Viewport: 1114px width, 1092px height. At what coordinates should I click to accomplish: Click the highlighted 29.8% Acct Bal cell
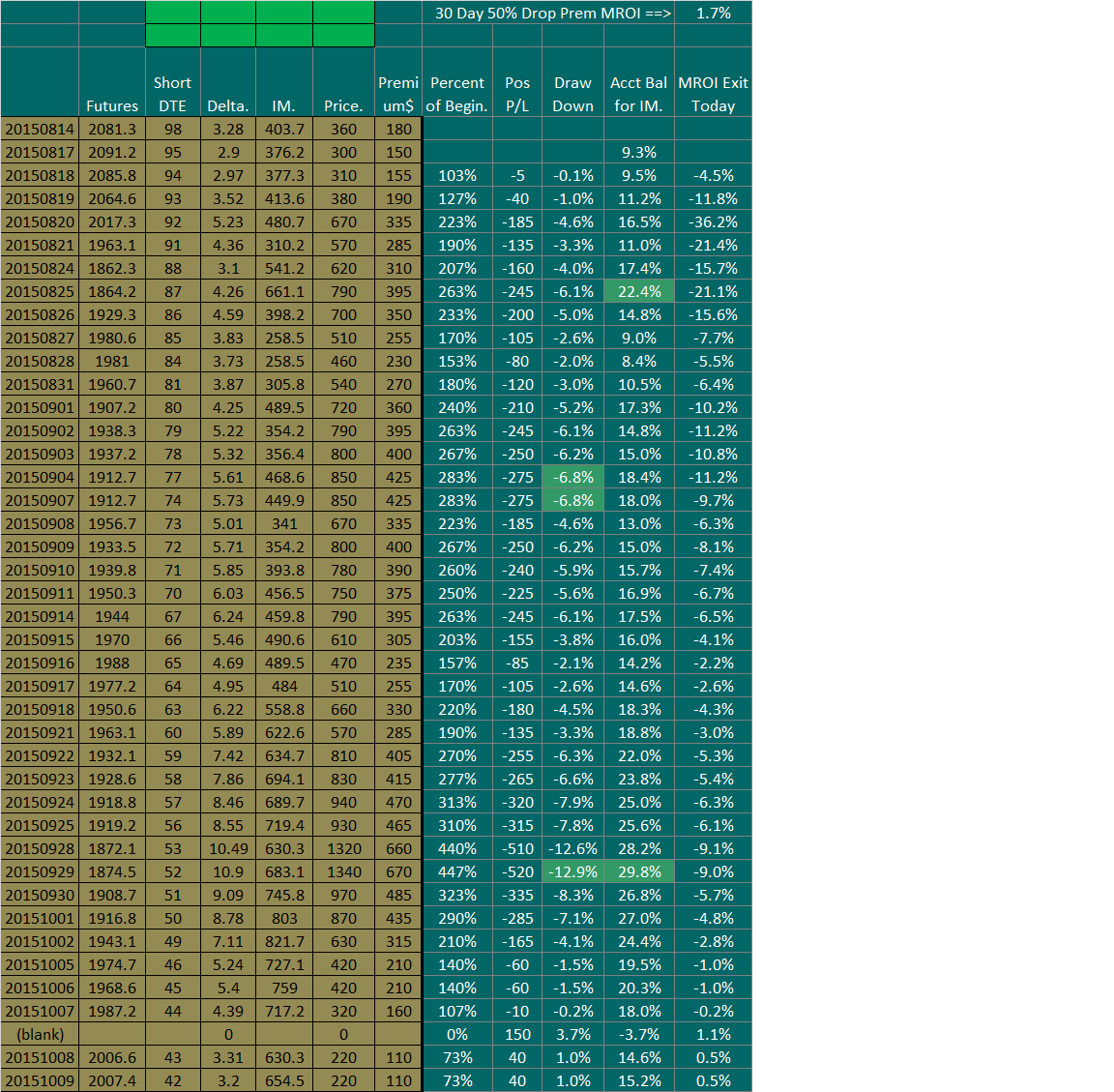638,872
